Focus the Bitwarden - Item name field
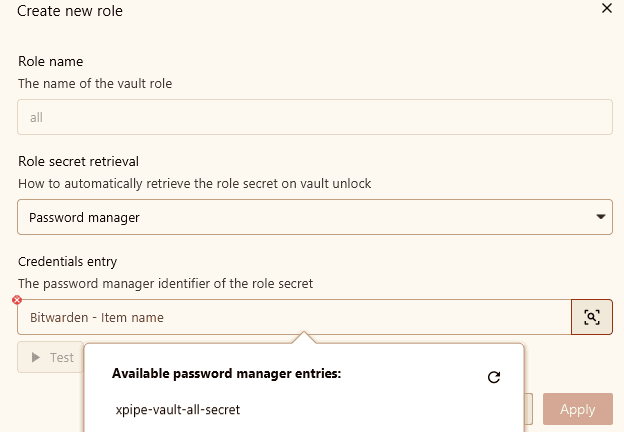 [x=294, y=317]
